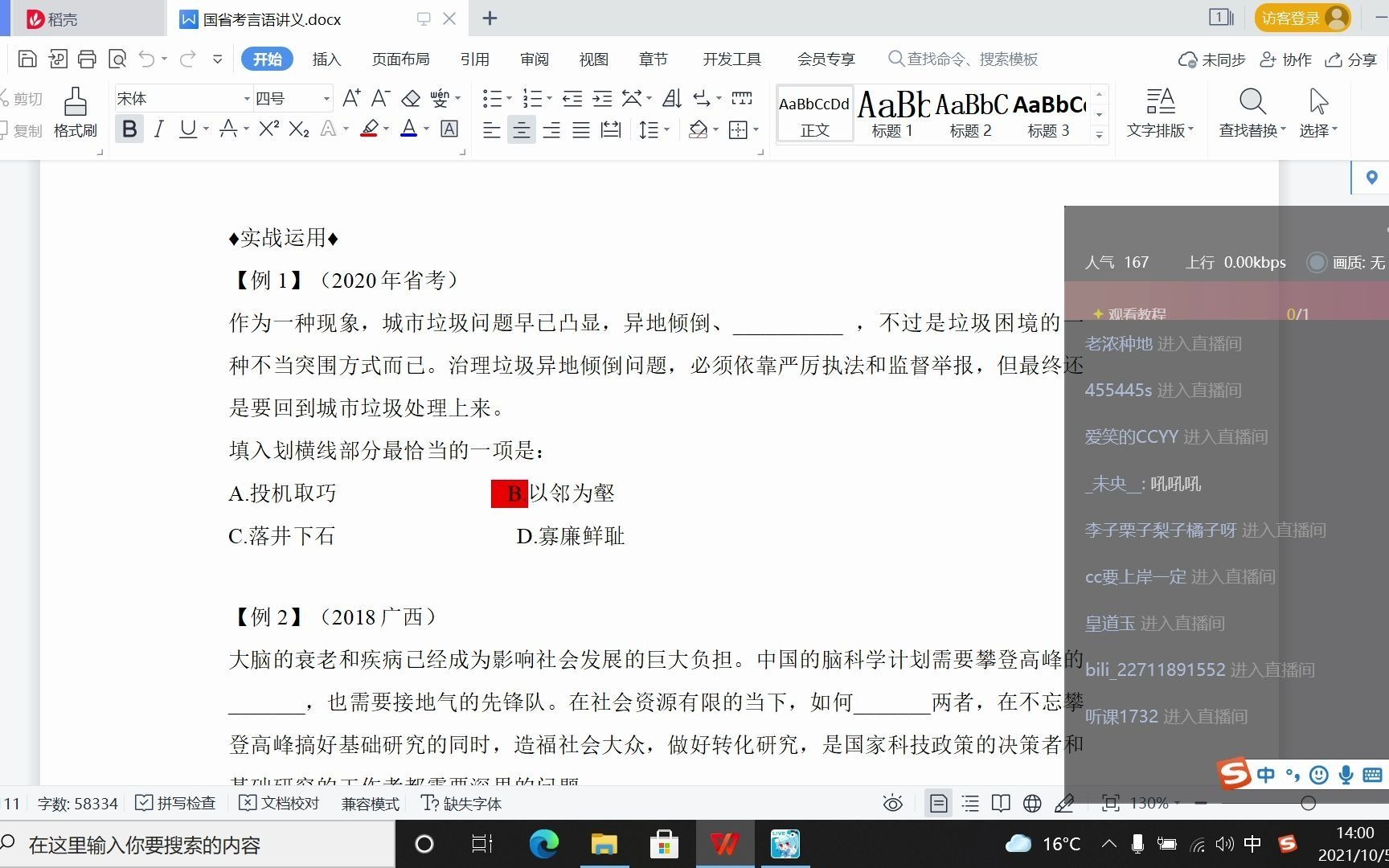Click 分享 share button
1389x868 pixels.
click(x=1351, y=59)
